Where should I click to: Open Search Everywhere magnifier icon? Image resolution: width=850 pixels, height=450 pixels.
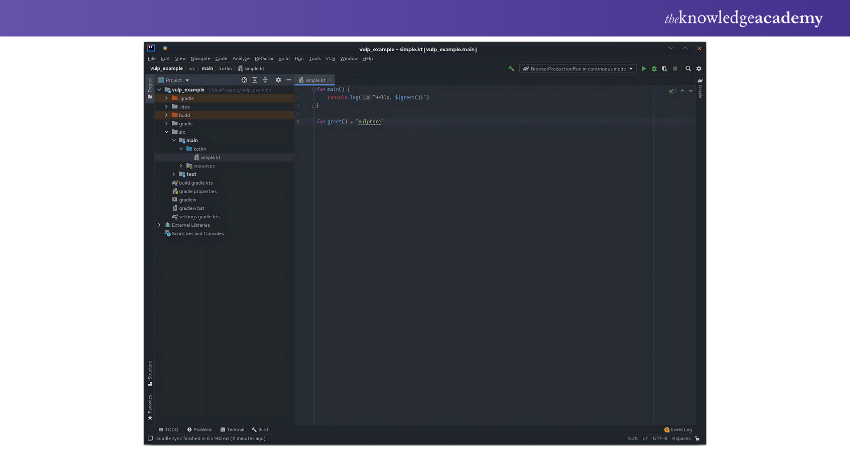click(x=688, y=69)
